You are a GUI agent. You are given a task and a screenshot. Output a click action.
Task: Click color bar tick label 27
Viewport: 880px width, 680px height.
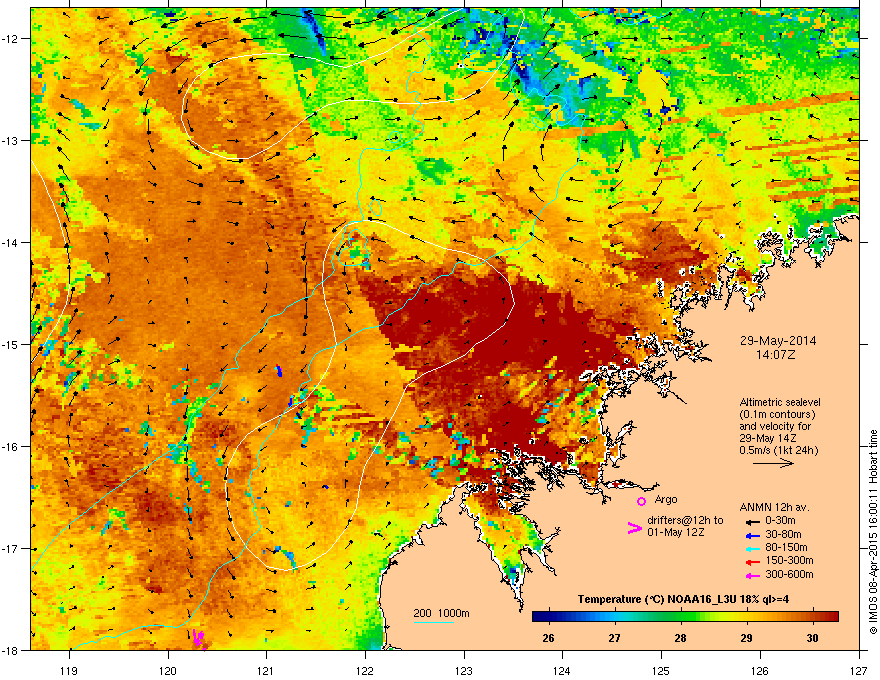coord(615,638)
